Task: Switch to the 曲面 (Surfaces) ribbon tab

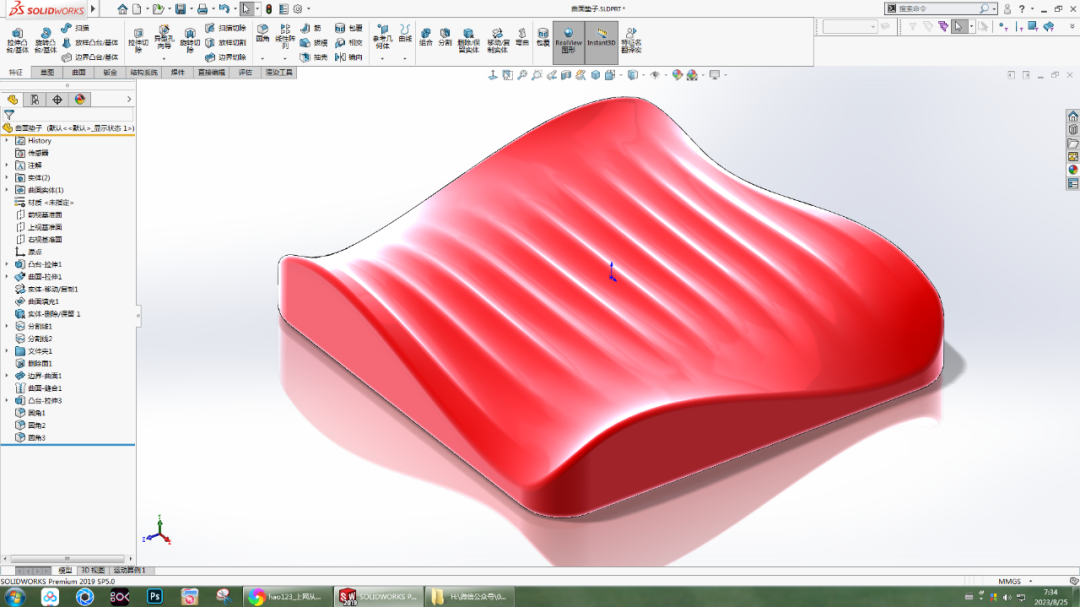Action: 79,72
